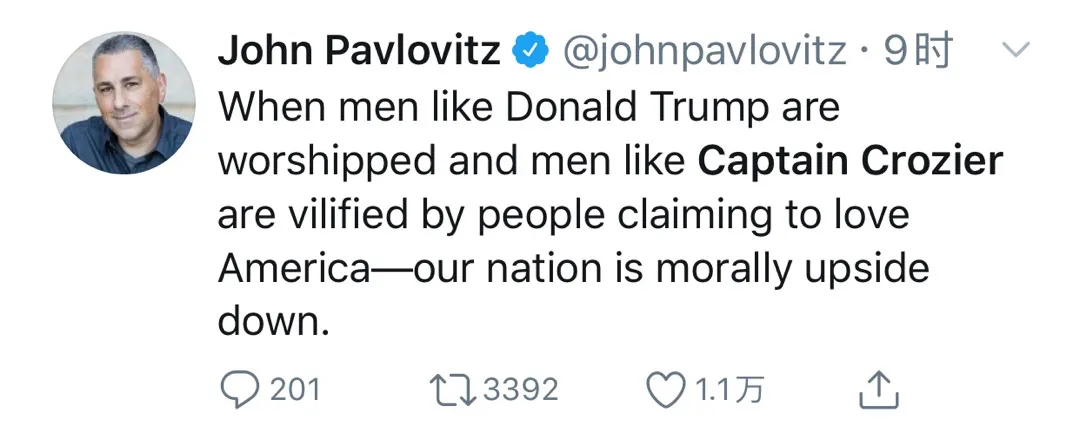This screenshot has width=1080, height=433.
Task: Open John Pavlovitz's profile photo
Action: pos(121,102)
